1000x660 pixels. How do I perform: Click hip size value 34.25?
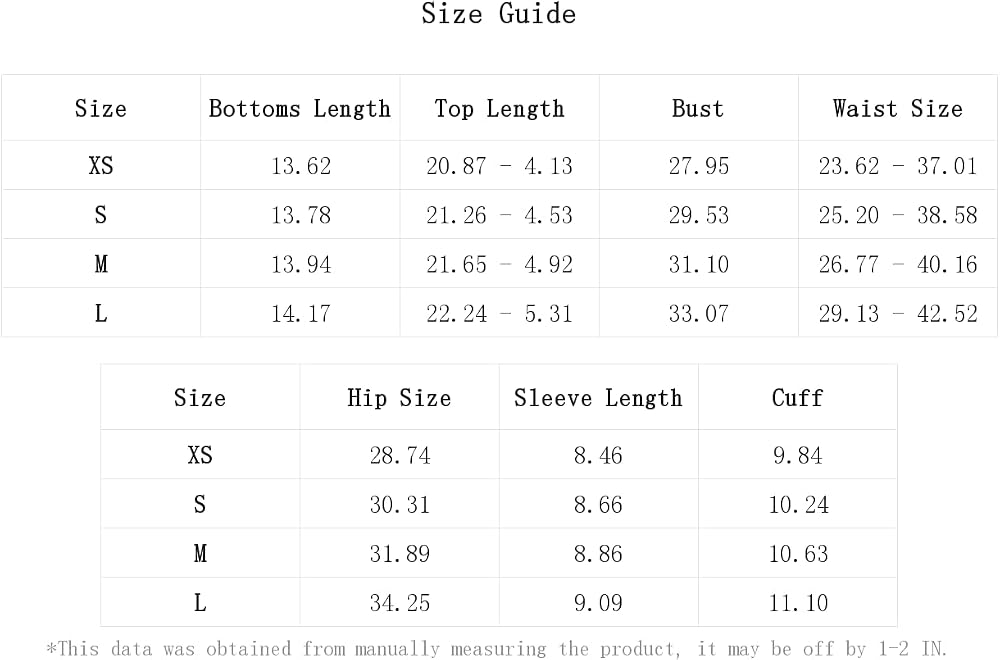click(x=400, y=603)
